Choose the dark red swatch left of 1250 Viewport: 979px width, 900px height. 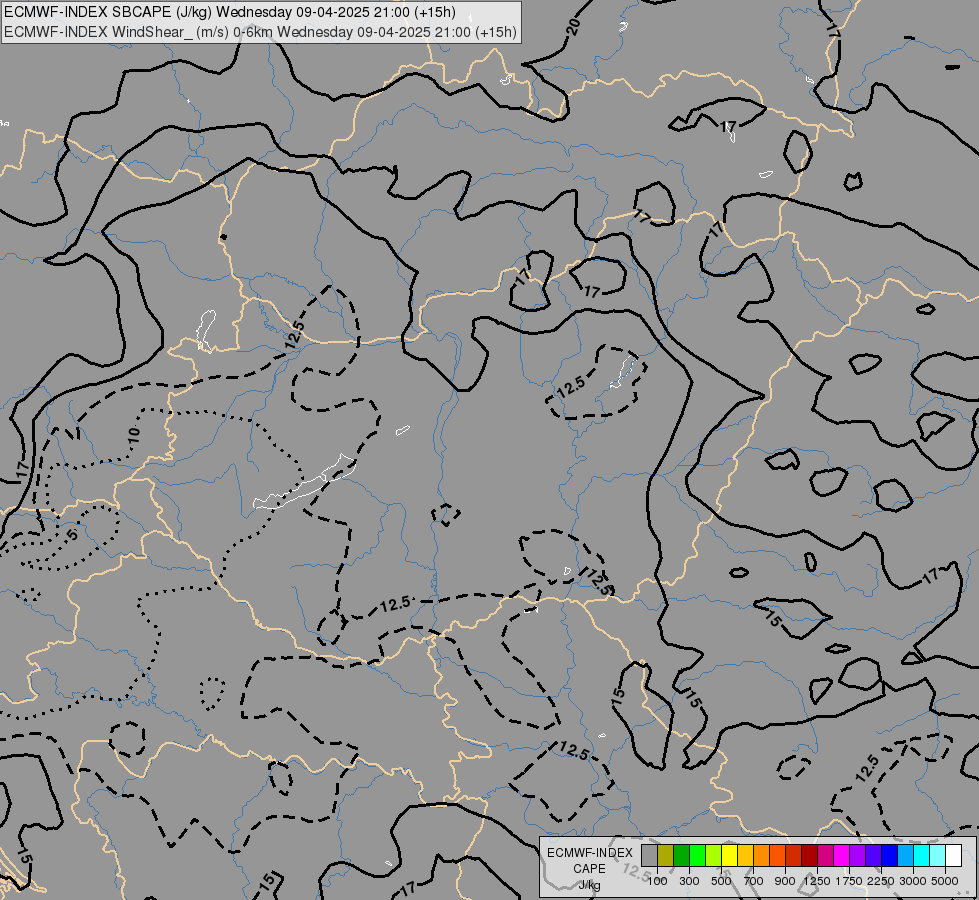[x=809, y=855]
